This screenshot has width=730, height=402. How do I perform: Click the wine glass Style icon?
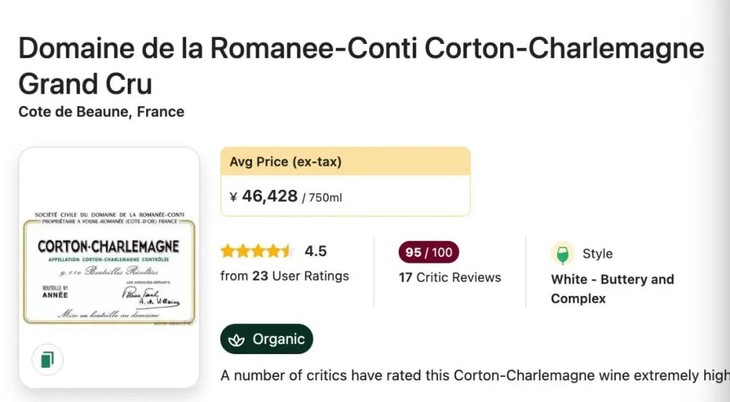563,253
